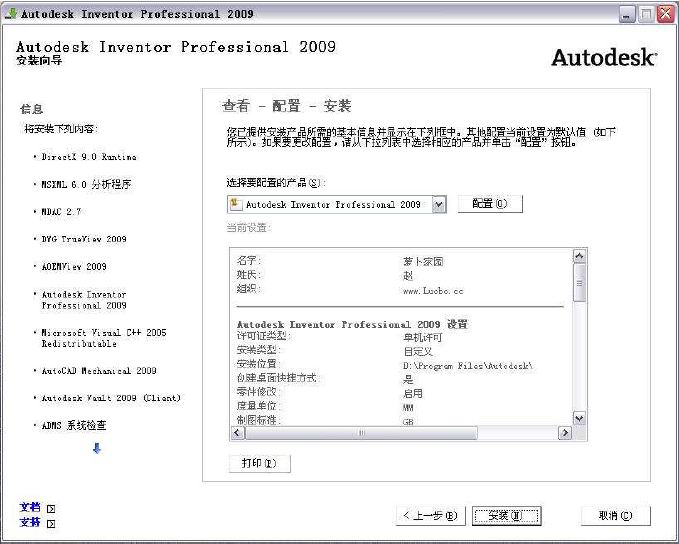Click the 萝卜家园 name value

click(x=423, y=262)
